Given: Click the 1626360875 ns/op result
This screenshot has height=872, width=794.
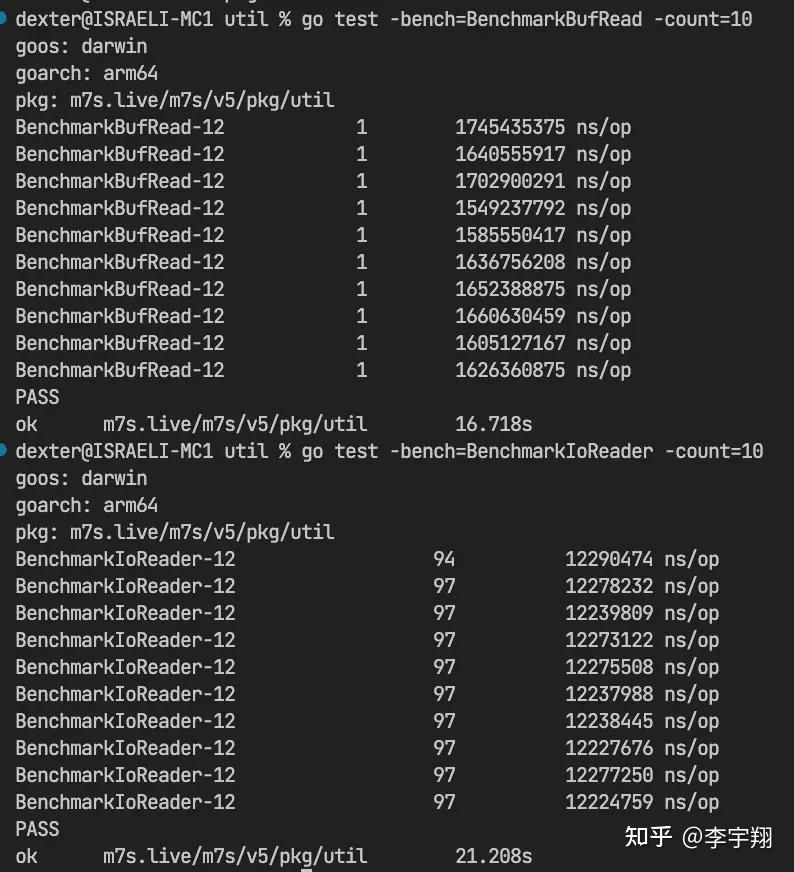Looking at the screenshot, I should click(x=542, y=370).
